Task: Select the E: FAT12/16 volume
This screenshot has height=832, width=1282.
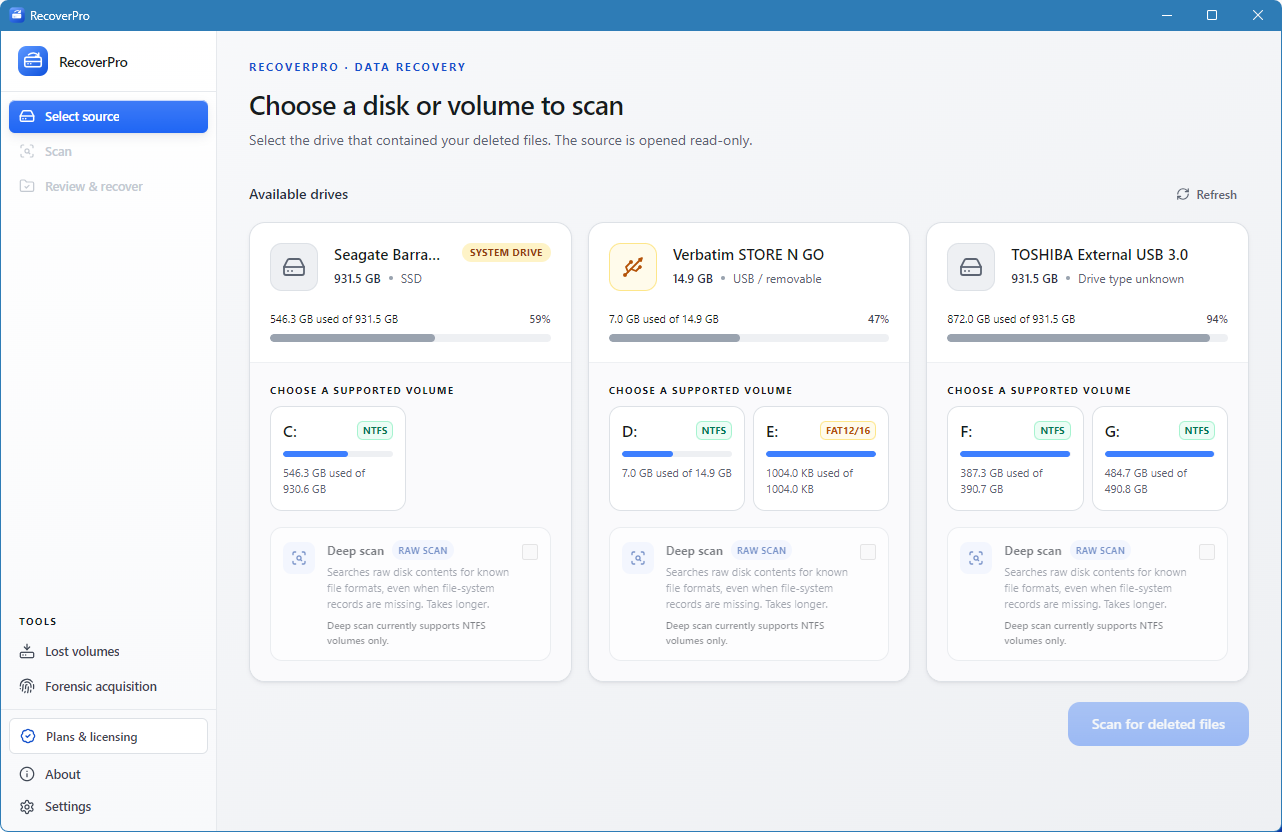Action: pyautogui.click(x=821, y=459)
